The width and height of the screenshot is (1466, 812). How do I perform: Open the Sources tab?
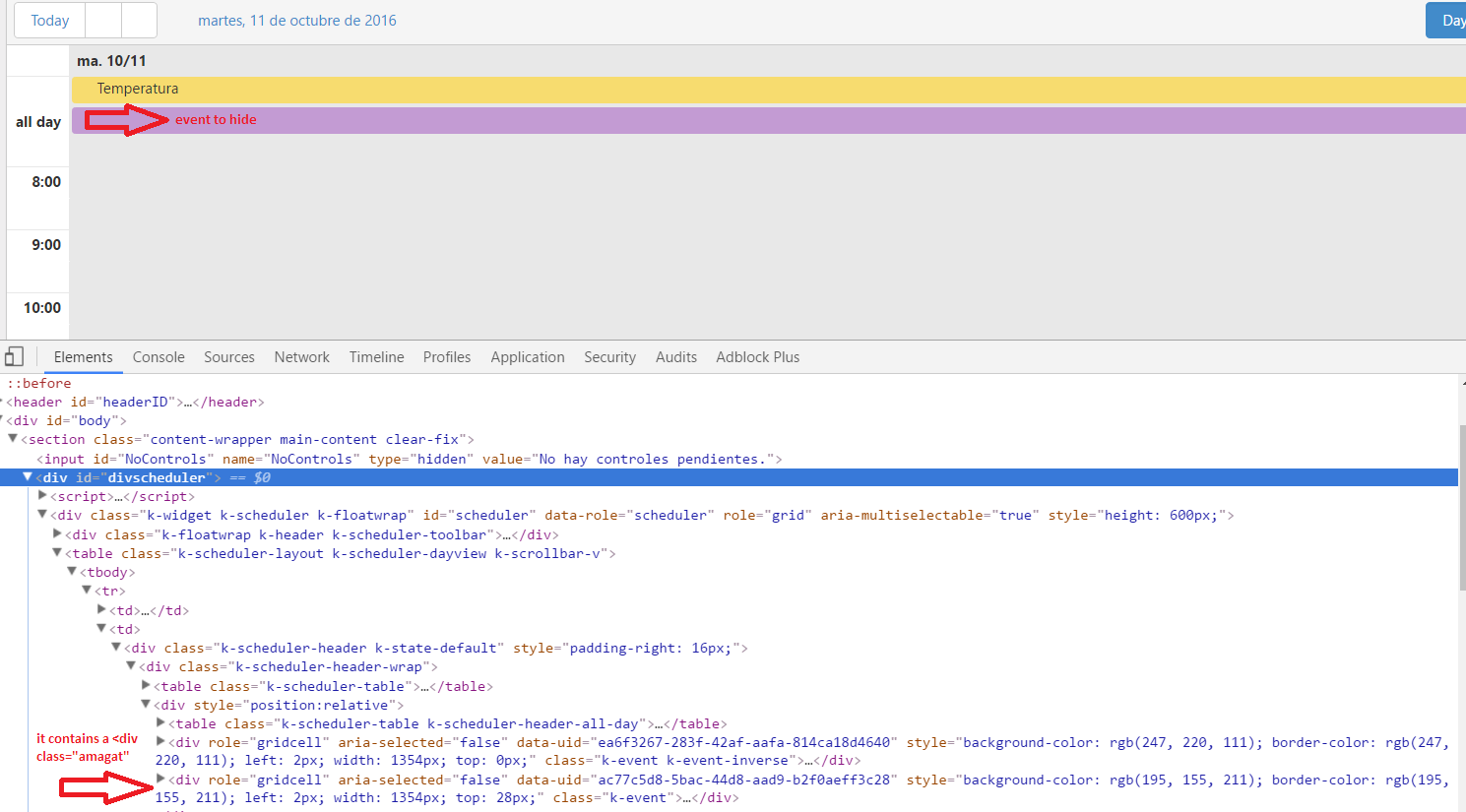coord(229,357)
